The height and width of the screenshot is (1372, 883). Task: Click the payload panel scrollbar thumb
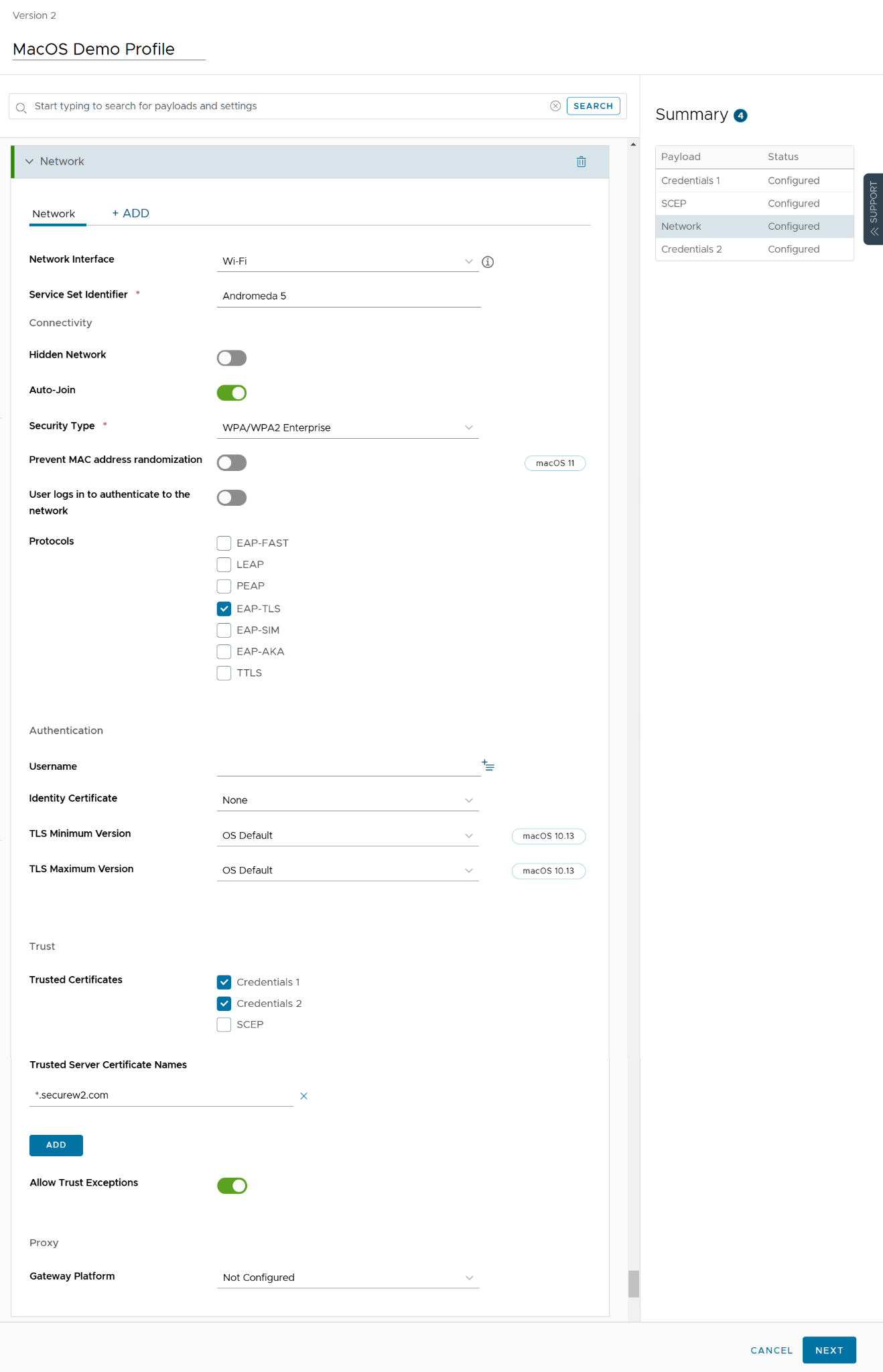click(x=633, y=1284)
